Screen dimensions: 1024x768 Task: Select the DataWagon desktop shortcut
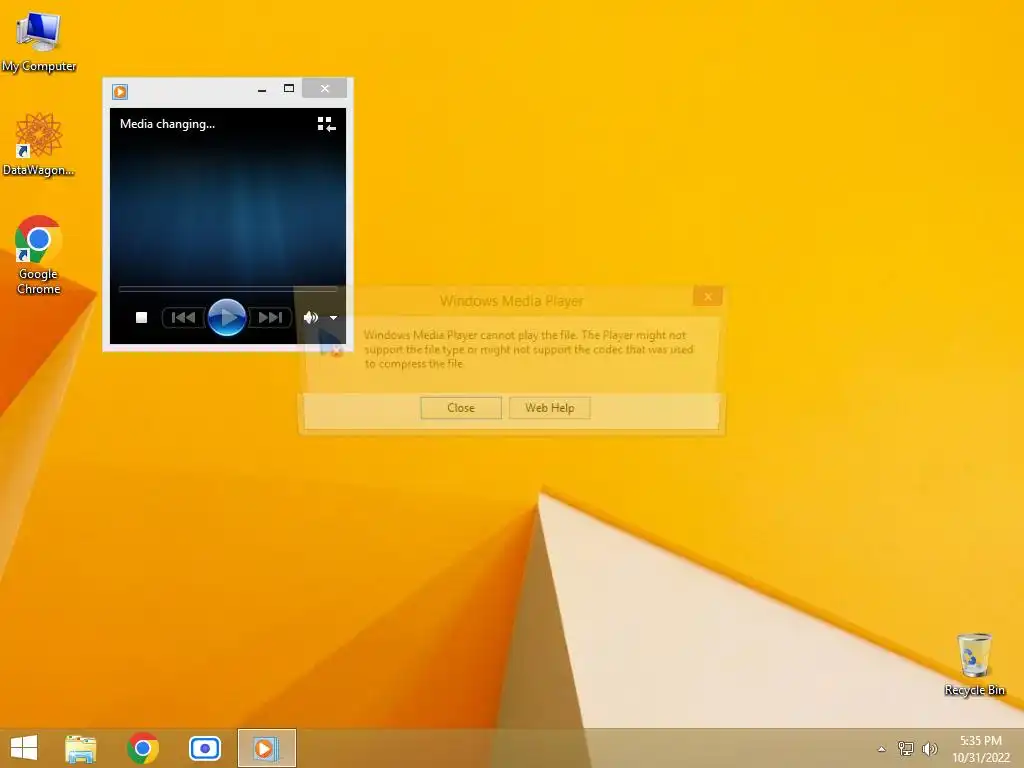(x=39, y=144)
